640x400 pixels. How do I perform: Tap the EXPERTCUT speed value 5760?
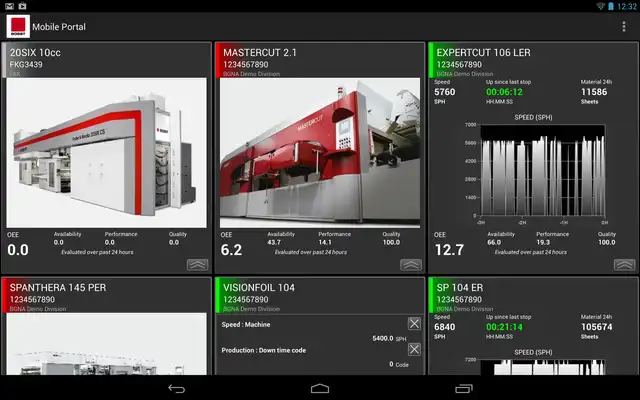pos(444,92)
